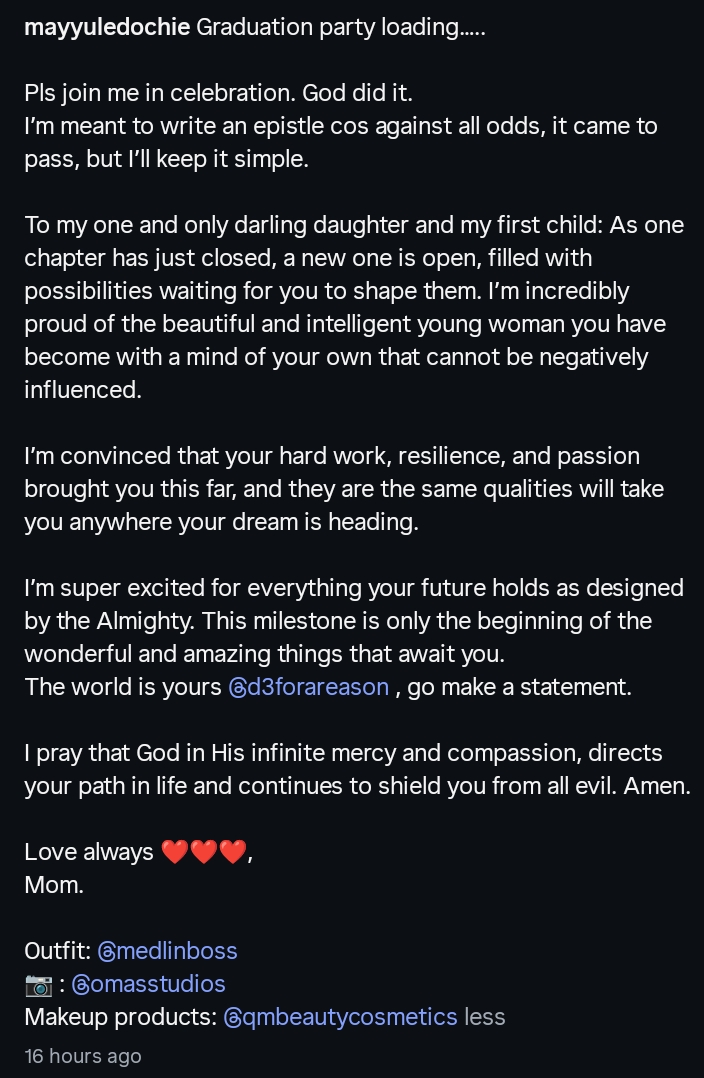This screenshot has width=704, height=1078.
Task: Open mayyuledochie's profile from the username
Action: click(x=107, y=27)
